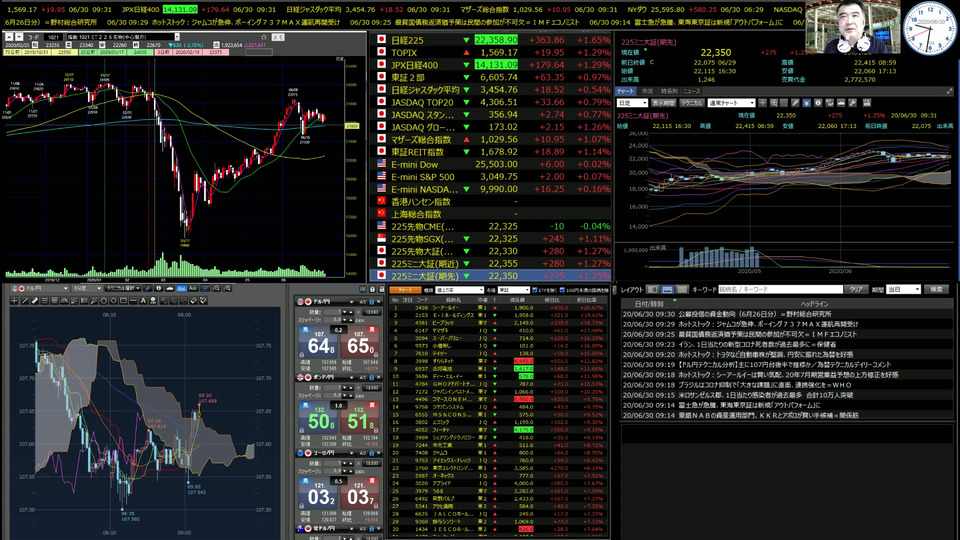The image size is (960, 540).
Task: Toggle Ask price display on FX chart
Action: (193, 288)
